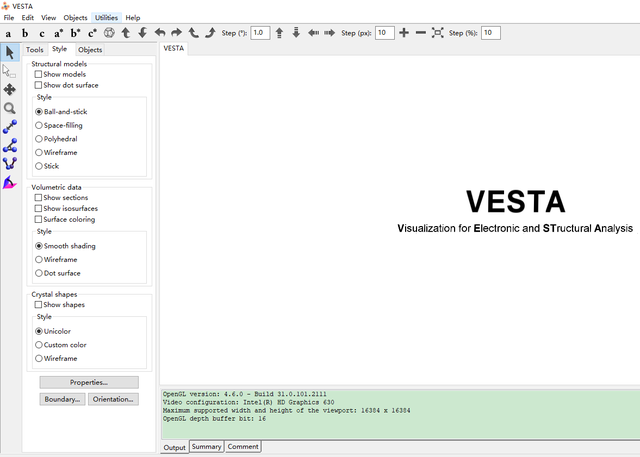Select Wireframe under Volumetric data

[x=39, y=260]
